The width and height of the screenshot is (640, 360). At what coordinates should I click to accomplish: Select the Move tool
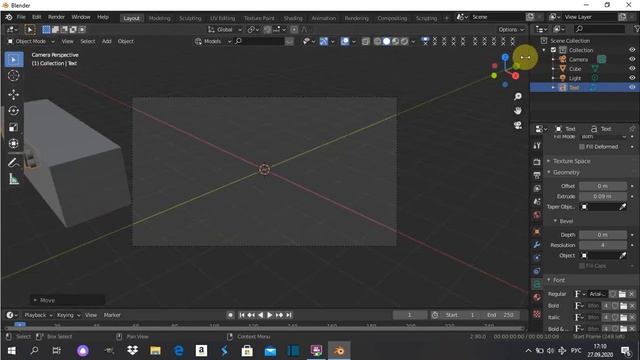(x=13, y=95)
